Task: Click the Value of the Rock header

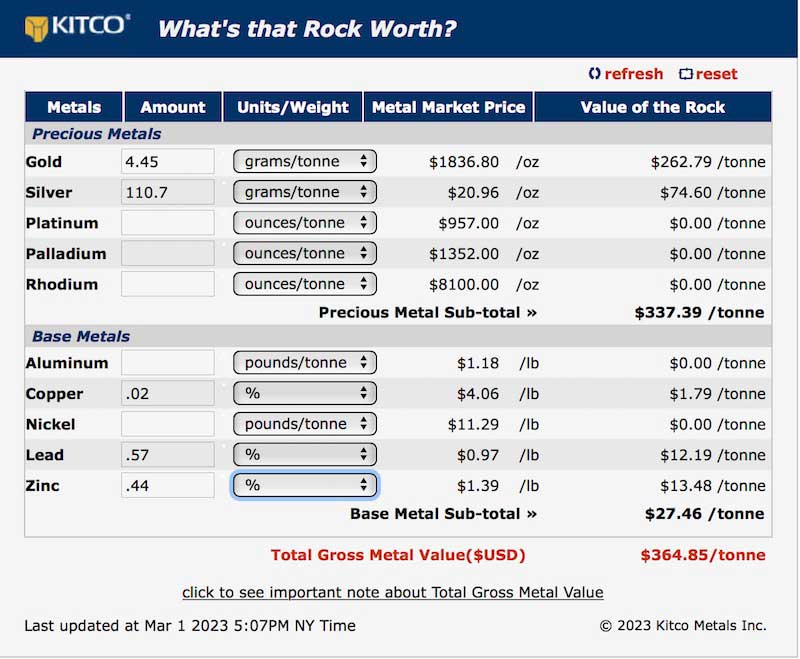Action: tap(653, 107)
